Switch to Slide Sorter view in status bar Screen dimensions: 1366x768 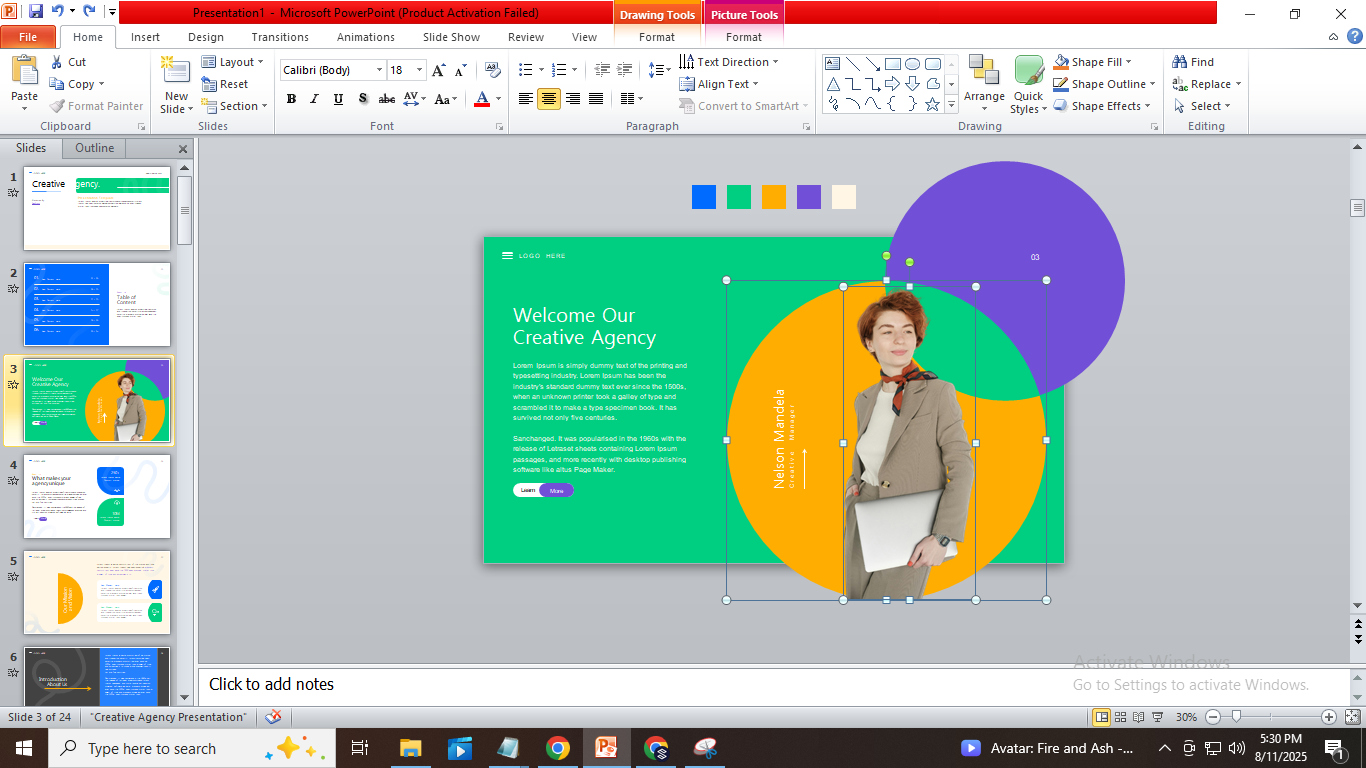(x=1121, y=717)
